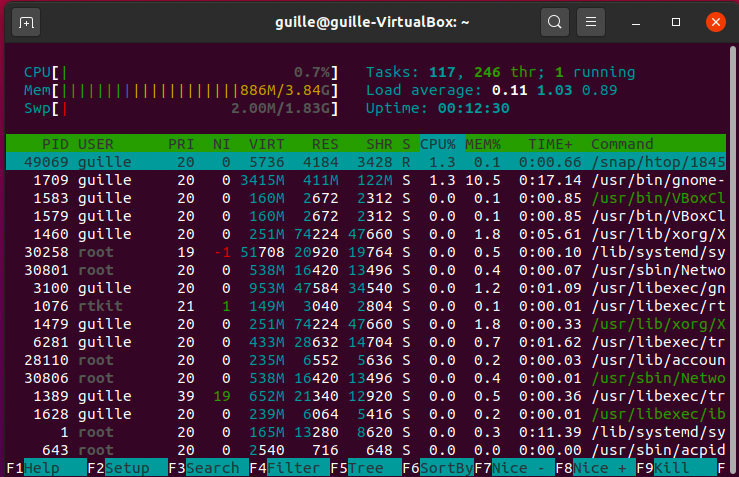Click the Uptime 00:12:30 value
Screen dimensions: 739x477
tap(474, 108)
